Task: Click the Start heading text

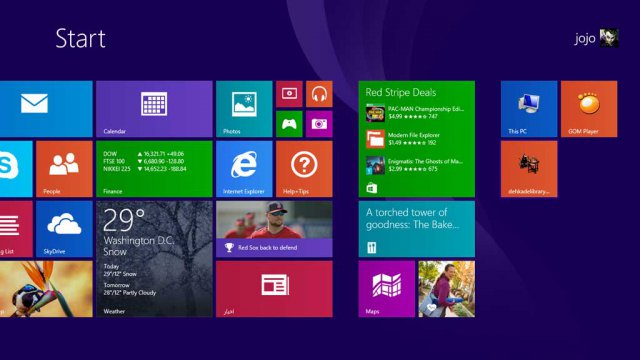Action: pos(80,39)
